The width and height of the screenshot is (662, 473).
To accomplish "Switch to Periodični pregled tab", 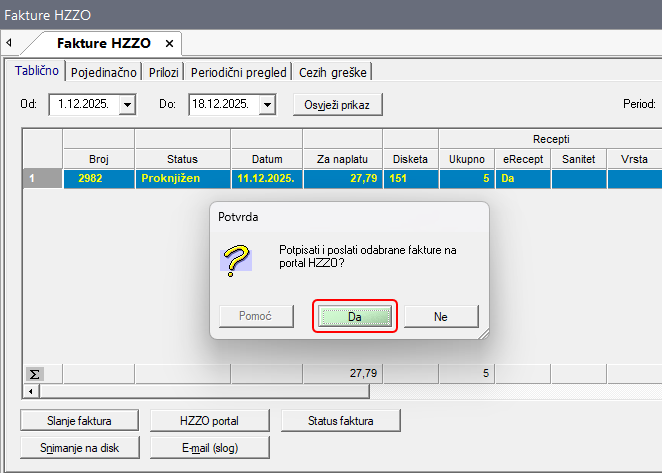I will pyautogui.click(x=238, y=72).
